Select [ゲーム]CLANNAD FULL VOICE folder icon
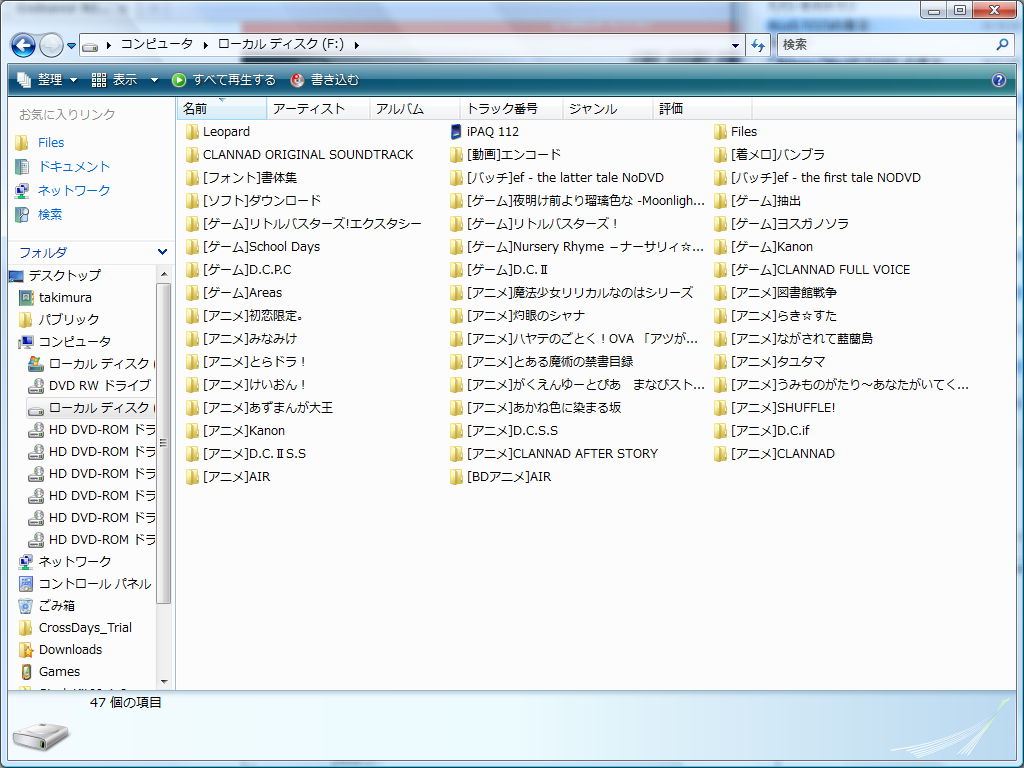 [x=720, y=270]
